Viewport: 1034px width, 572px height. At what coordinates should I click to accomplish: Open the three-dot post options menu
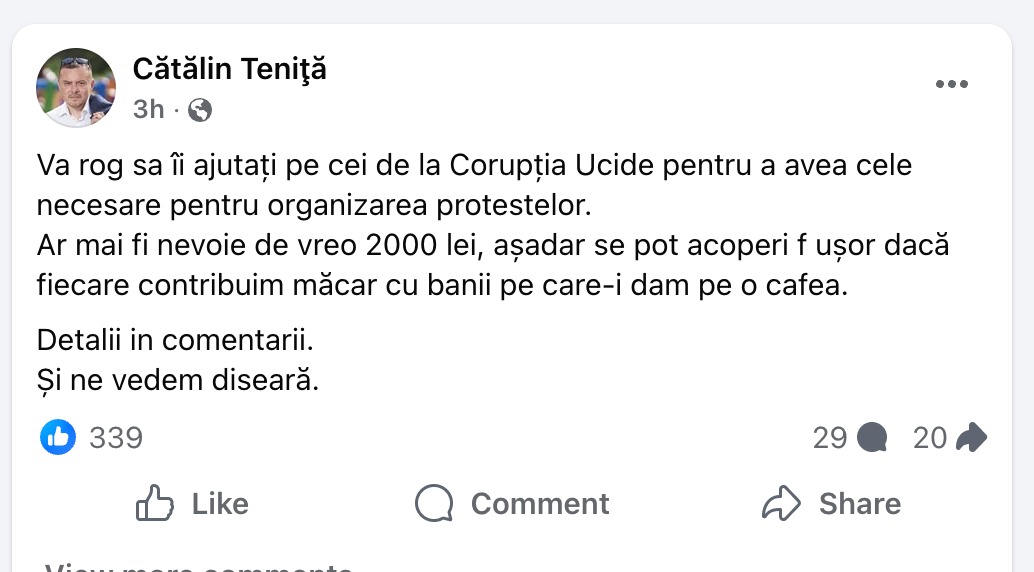(x=951, y=85)
